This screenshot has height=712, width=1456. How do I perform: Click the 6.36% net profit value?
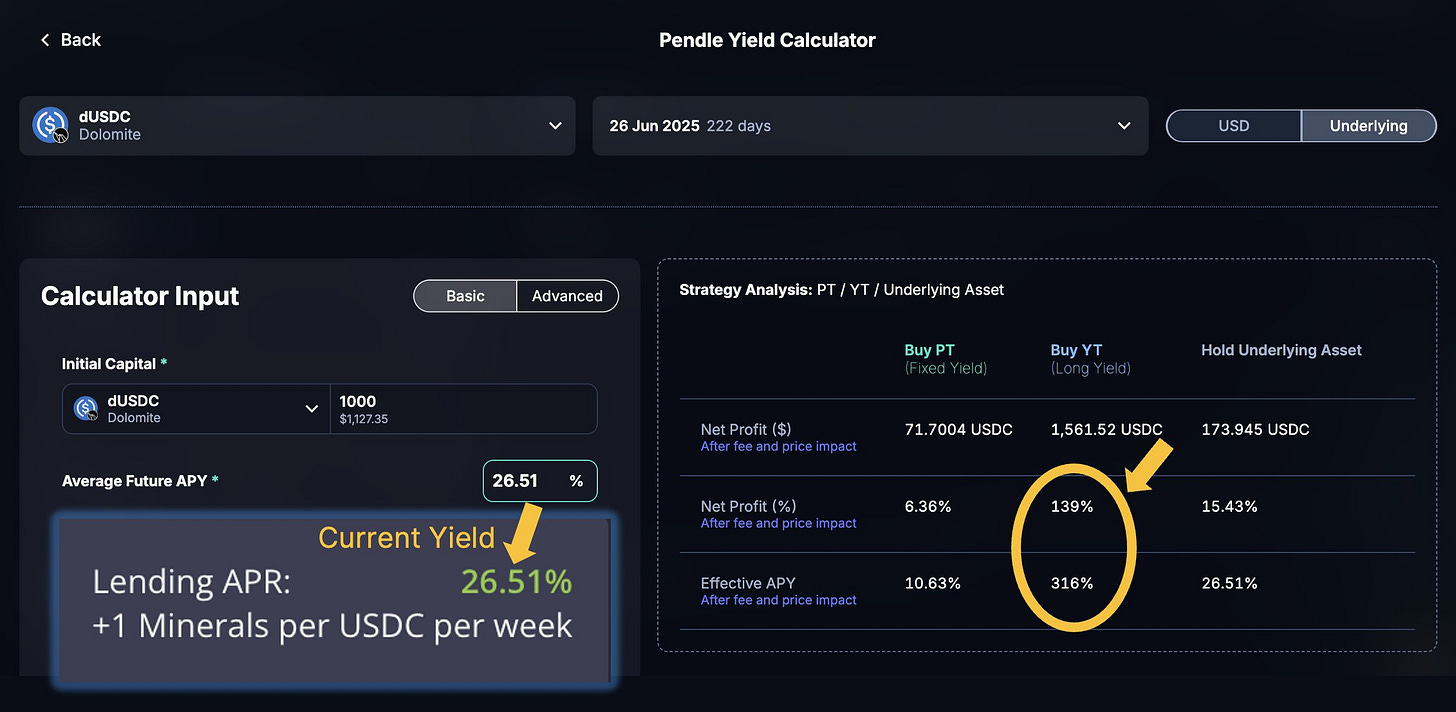pos(927,507)
